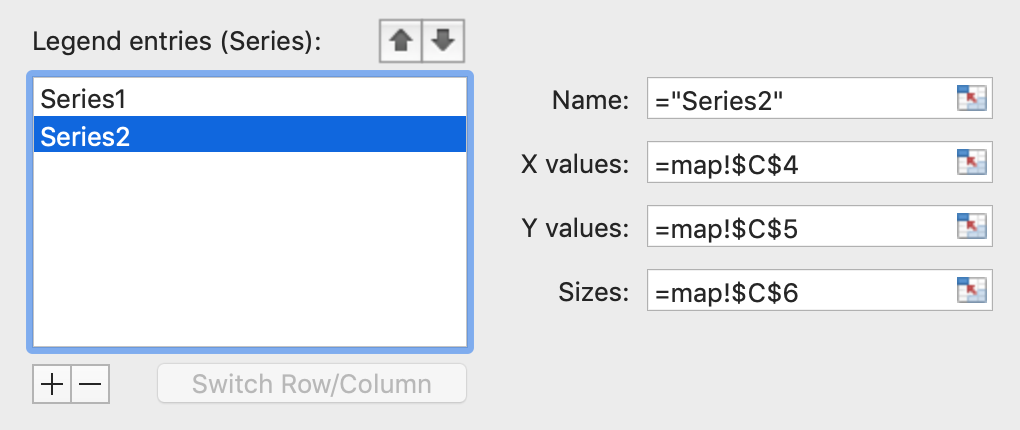Focus Sizes field with =map!$C$6
This screenshot has height=430, width=1020.
coord(800,290)
